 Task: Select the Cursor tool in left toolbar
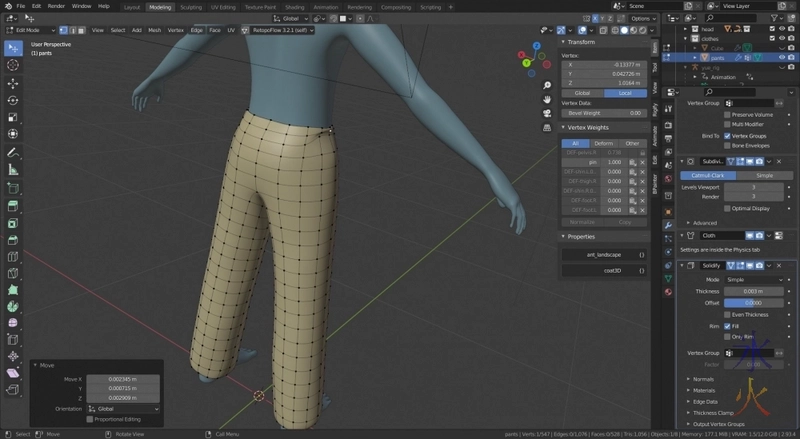13,65
